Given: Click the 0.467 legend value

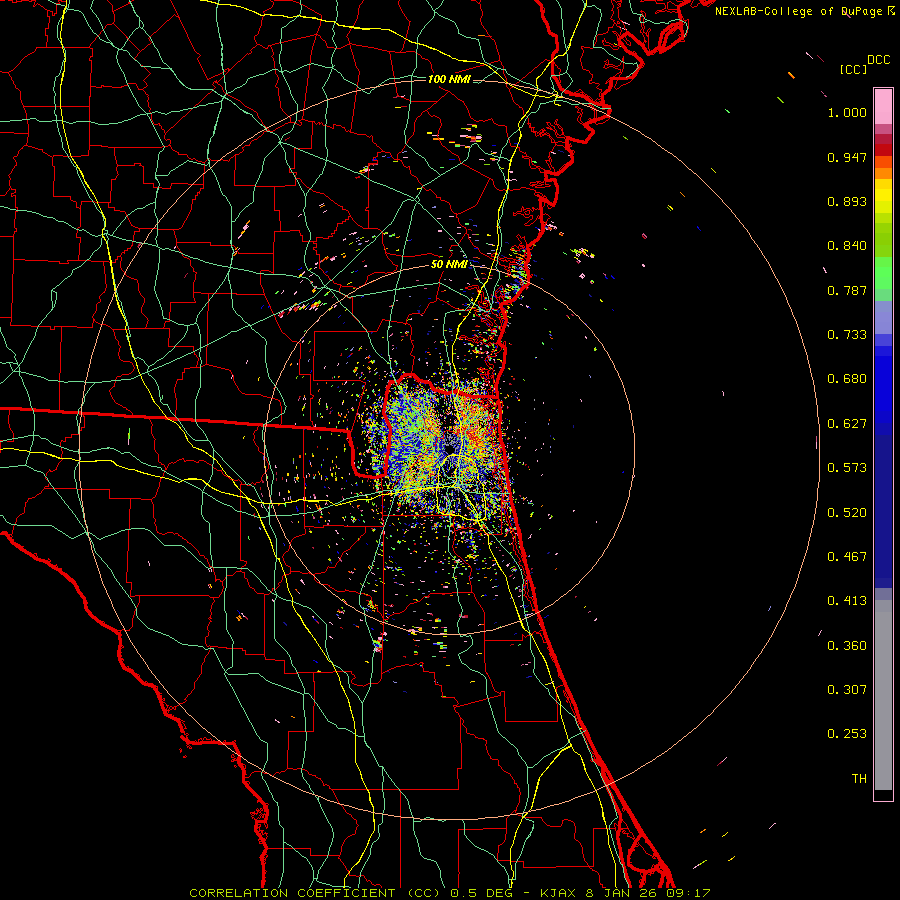Looking at the screenshot, I should click(x=847, y=557).
